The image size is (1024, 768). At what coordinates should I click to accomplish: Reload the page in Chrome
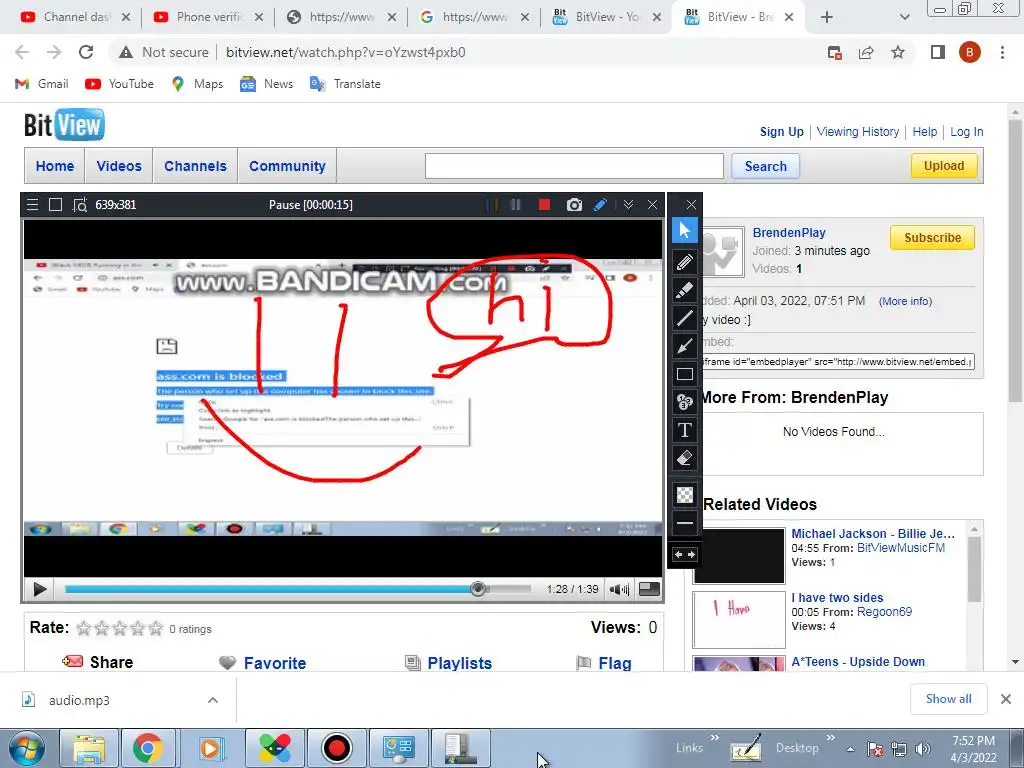(86, 52)
